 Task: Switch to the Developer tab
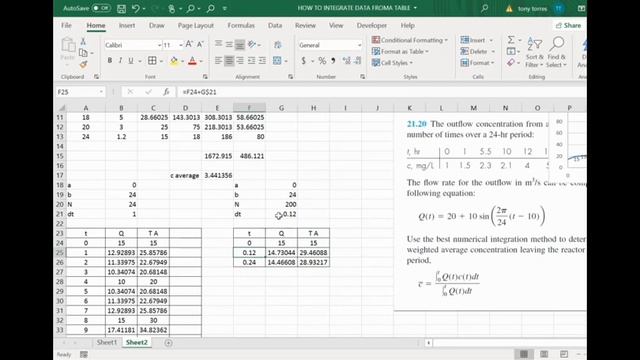[371, 25]
